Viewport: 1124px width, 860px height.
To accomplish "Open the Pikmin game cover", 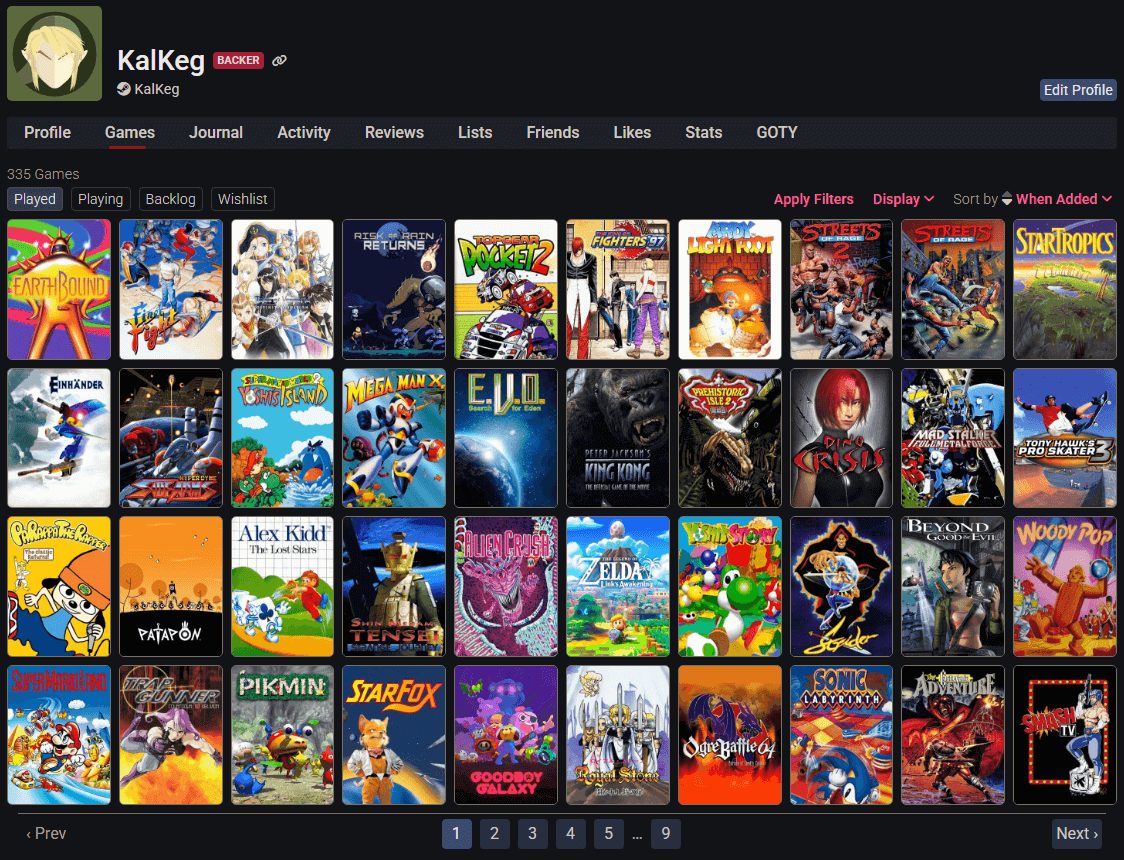I will (282, 735).
